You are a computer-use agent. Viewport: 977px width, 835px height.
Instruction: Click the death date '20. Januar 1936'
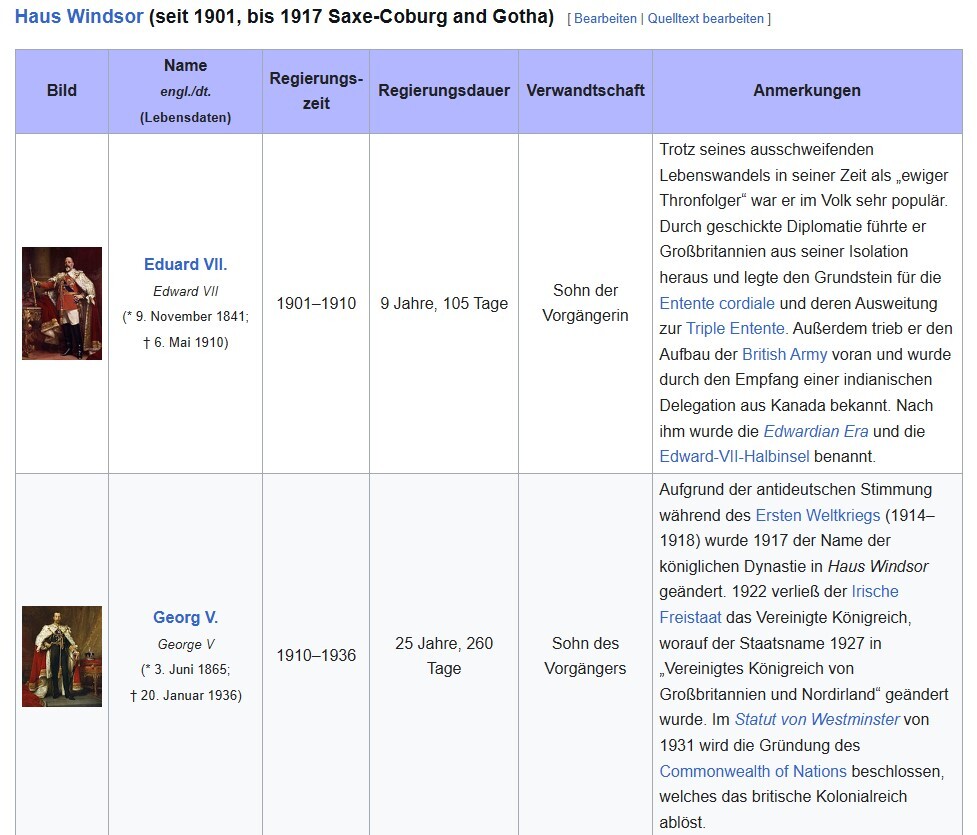point(189,695)
